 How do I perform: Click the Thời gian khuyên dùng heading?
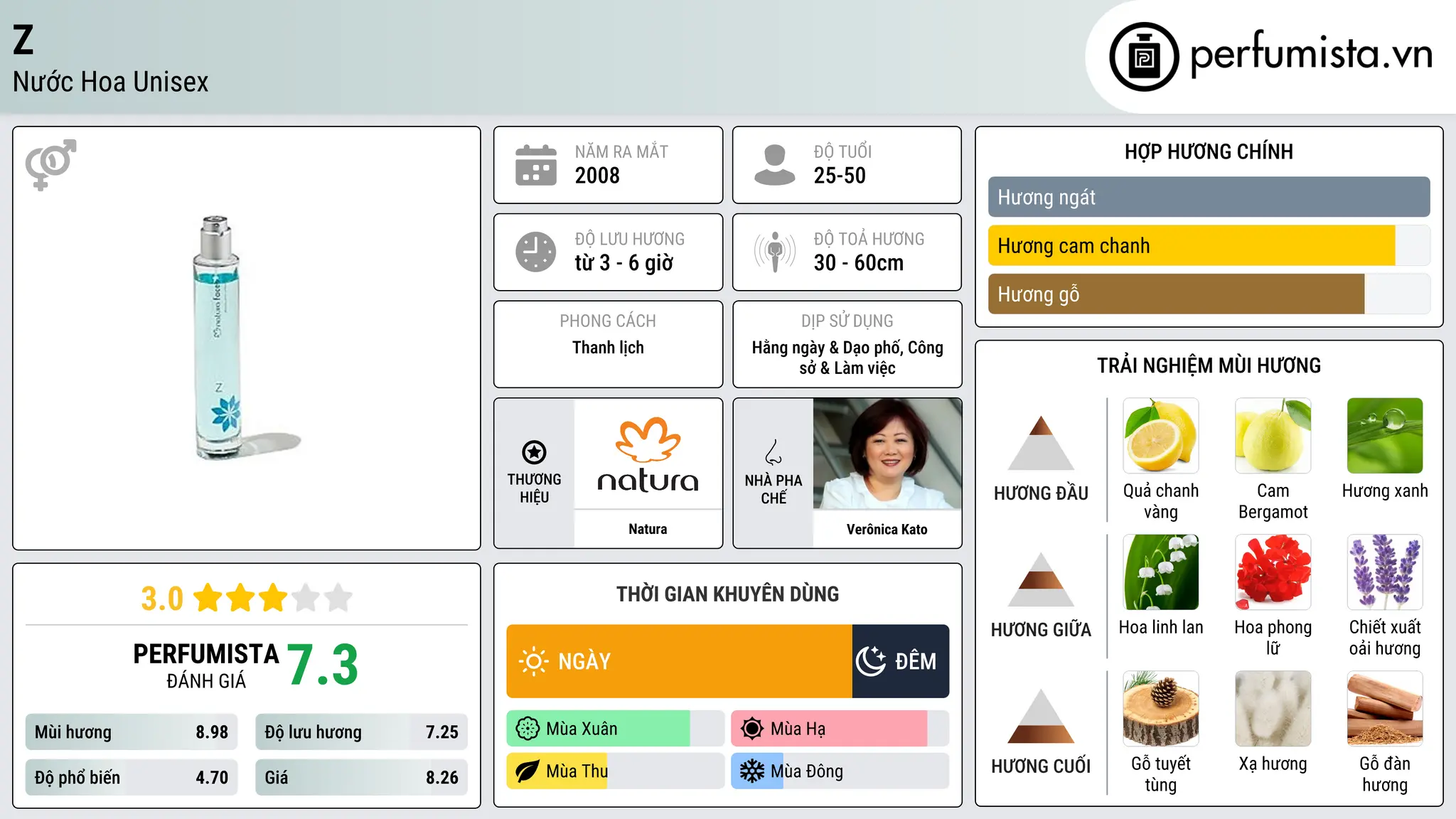728,594
